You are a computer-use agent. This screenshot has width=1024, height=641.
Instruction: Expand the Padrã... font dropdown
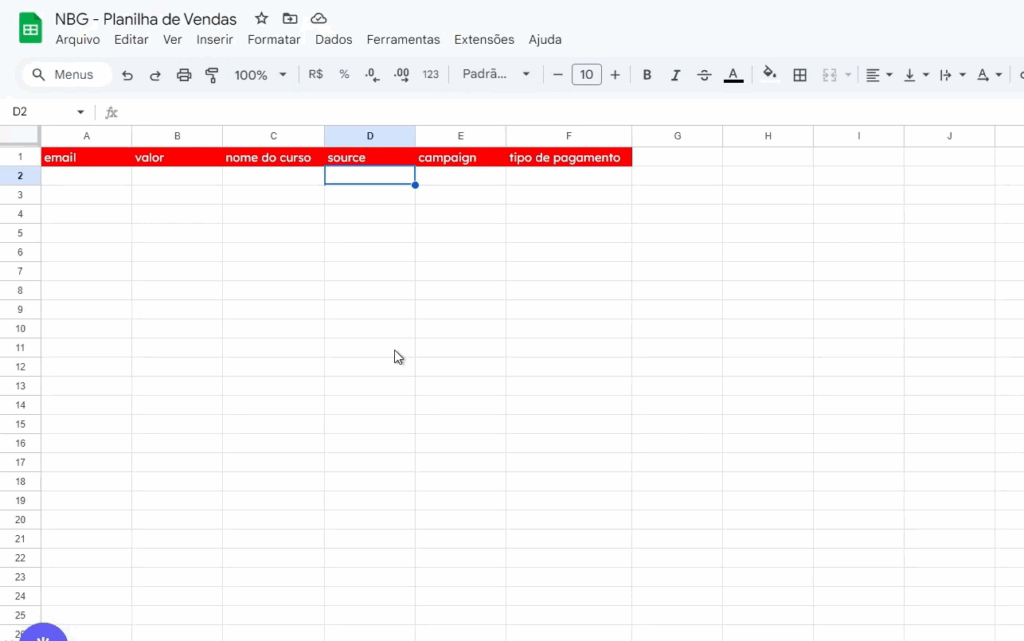pos(496,75)
